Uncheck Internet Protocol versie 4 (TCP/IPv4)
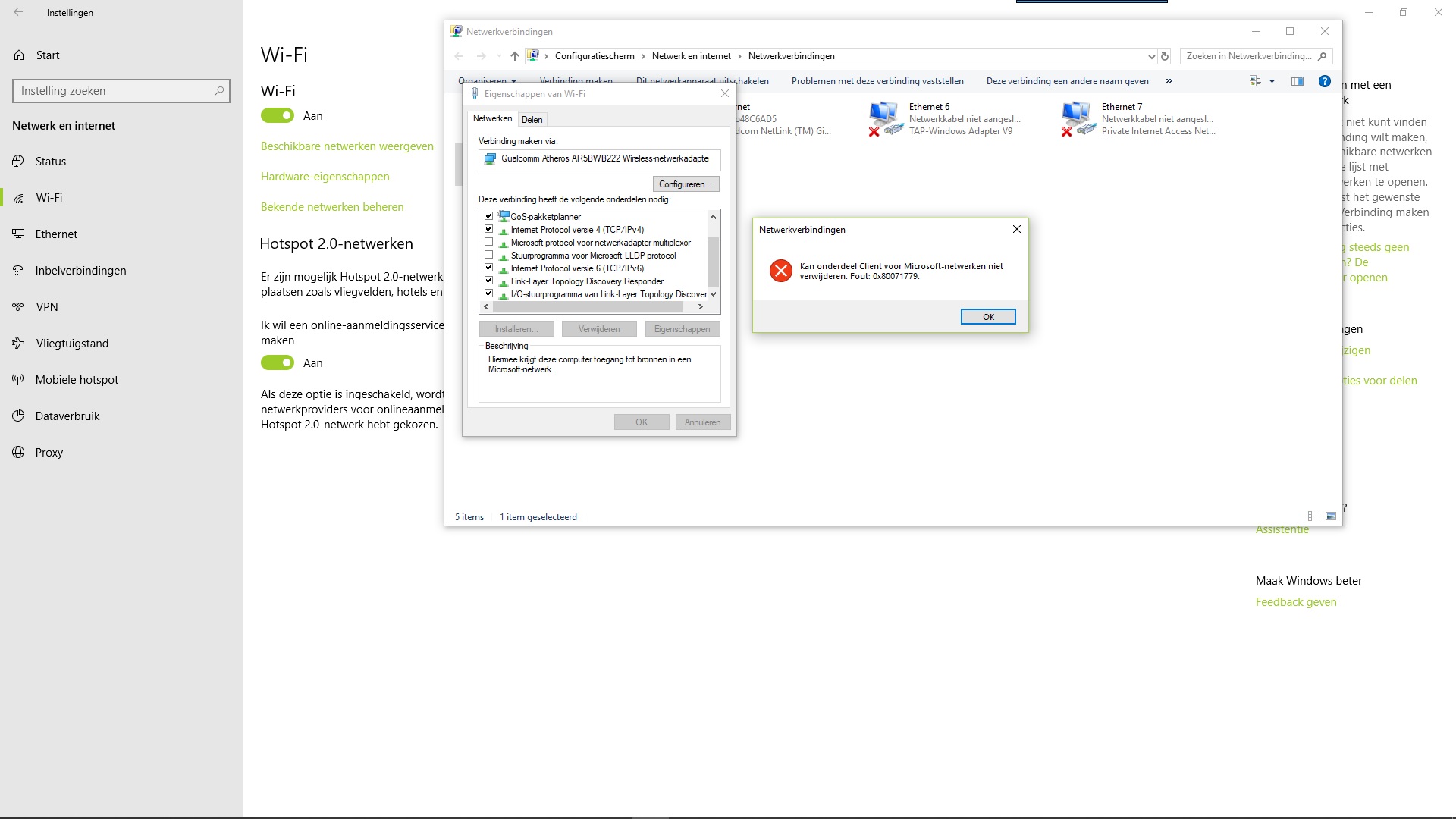This screenshot has height=819, width=1456. [489, 229]
